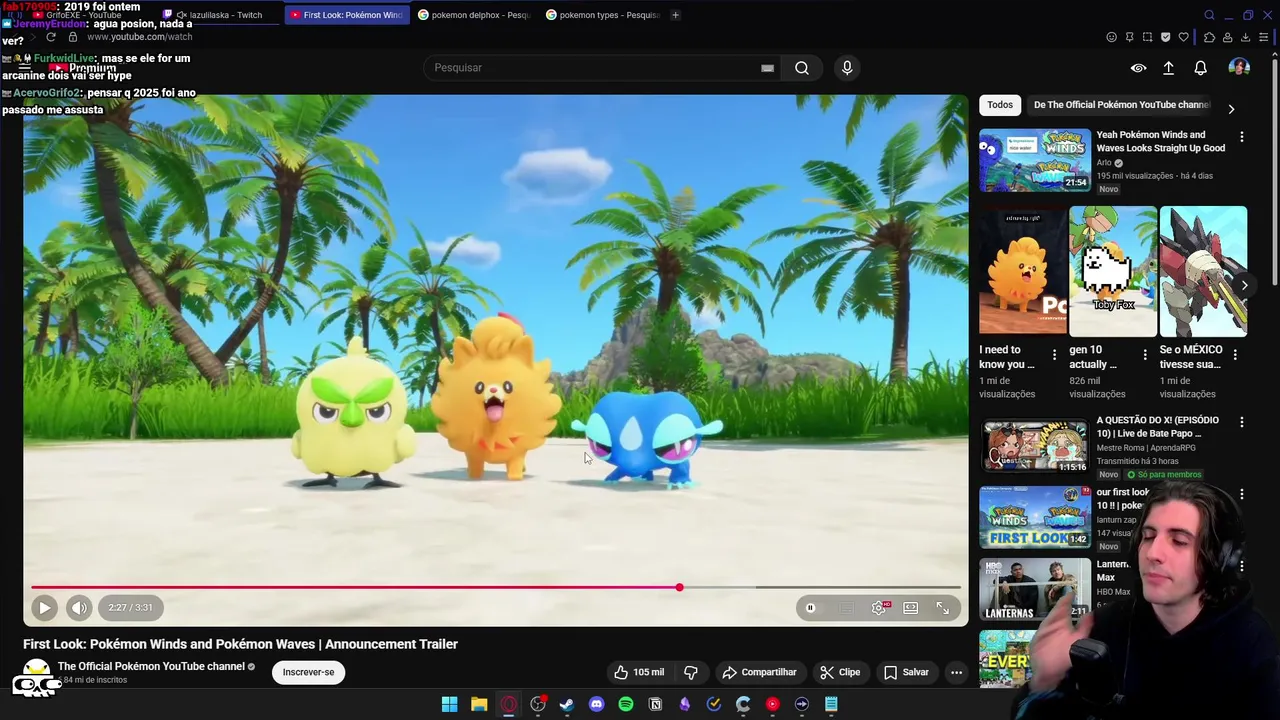1280x720 pixels.
Task: Switch to pokemon types search tab
Action: tap(602, 15)
